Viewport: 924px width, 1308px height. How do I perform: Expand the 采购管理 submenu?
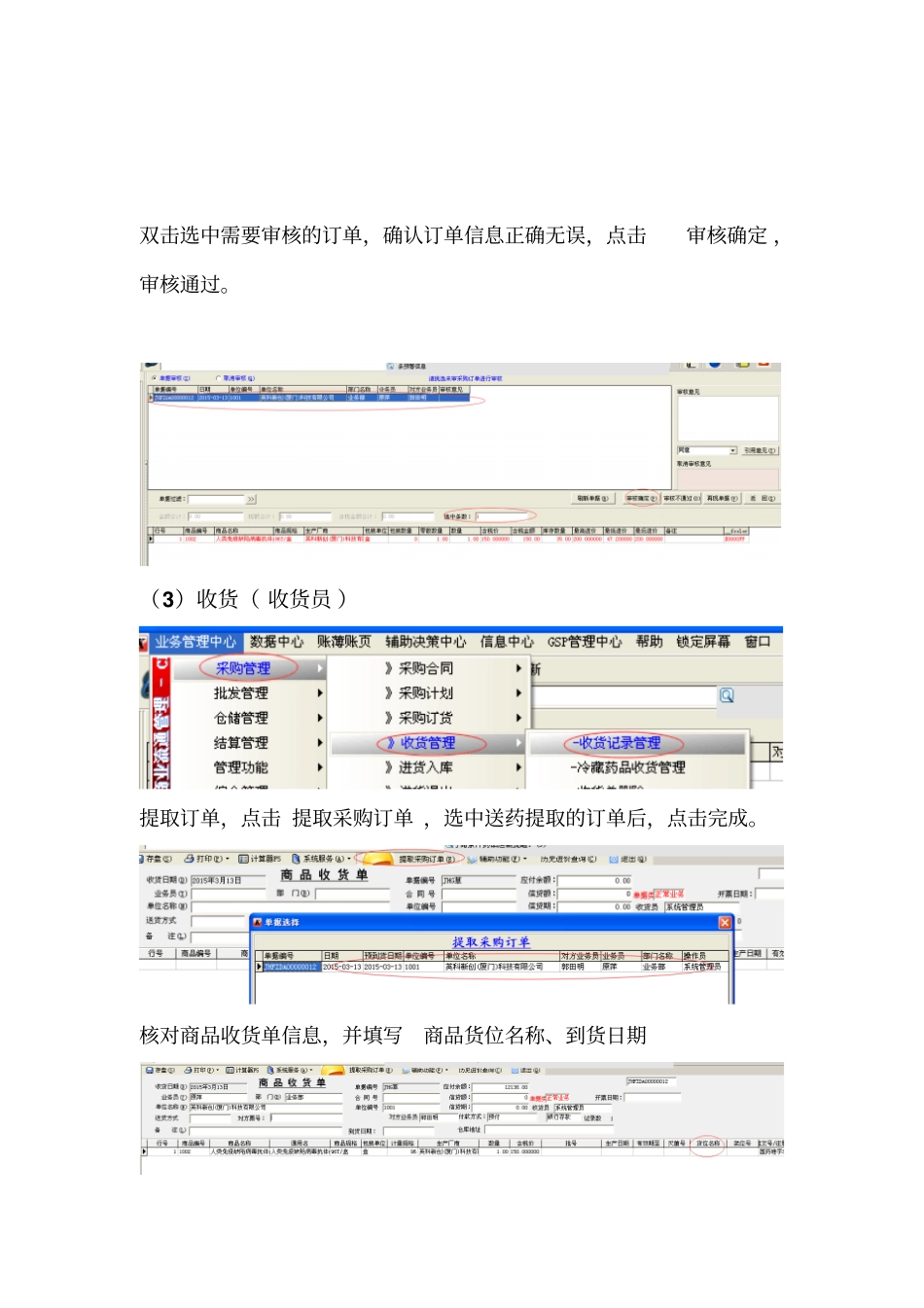coord(249,668)
